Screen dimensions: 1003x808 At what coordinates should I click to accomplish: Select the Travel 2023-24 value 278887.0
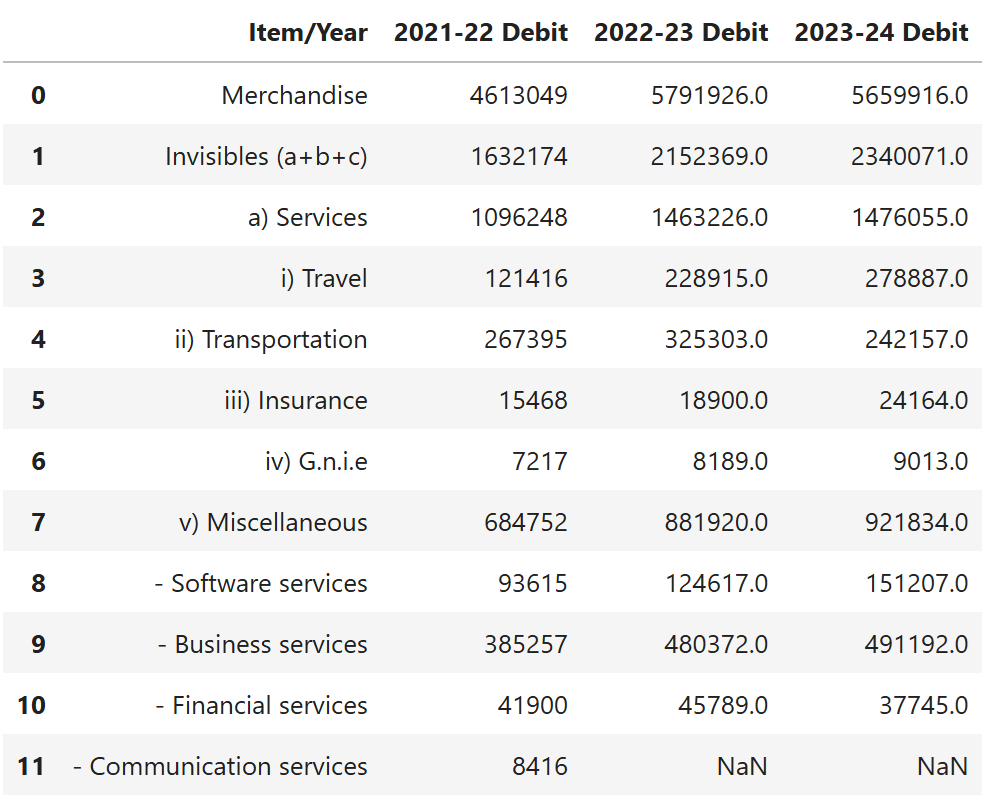916,279
